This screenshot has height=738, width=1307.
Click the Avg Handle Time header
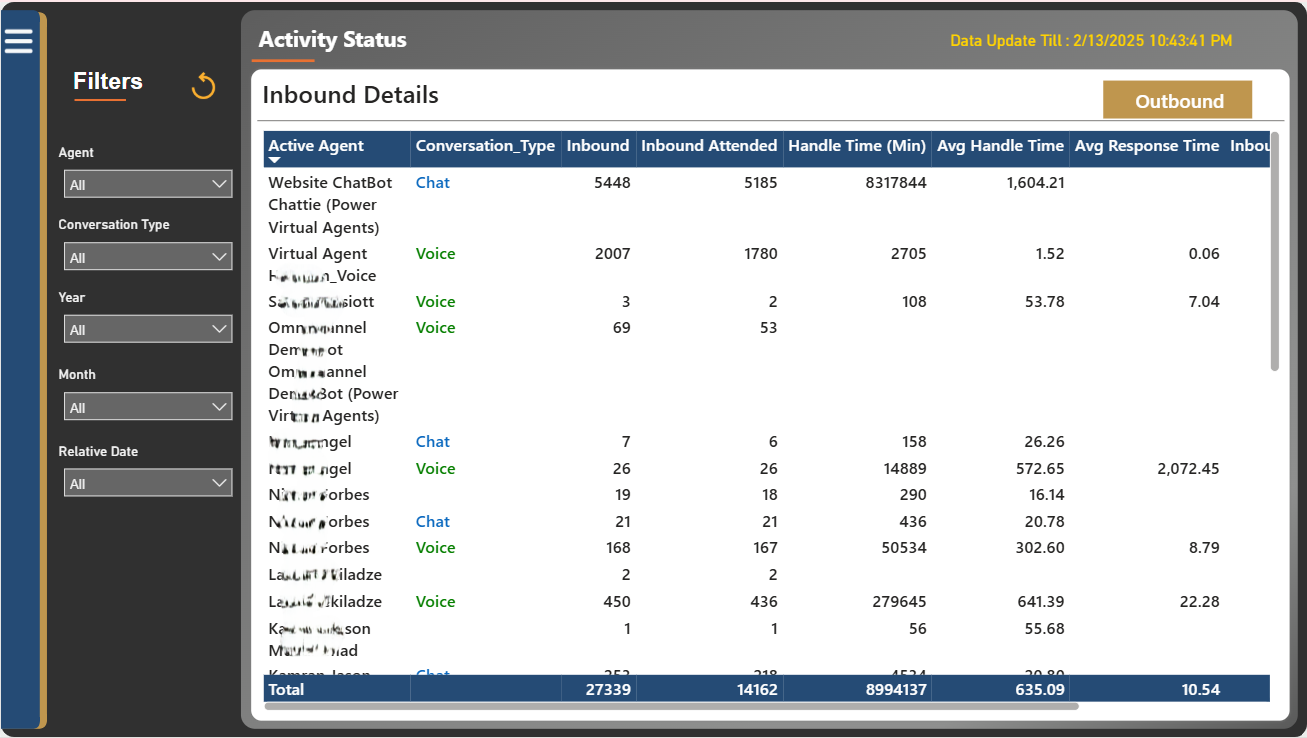(x=1000, y=146)
